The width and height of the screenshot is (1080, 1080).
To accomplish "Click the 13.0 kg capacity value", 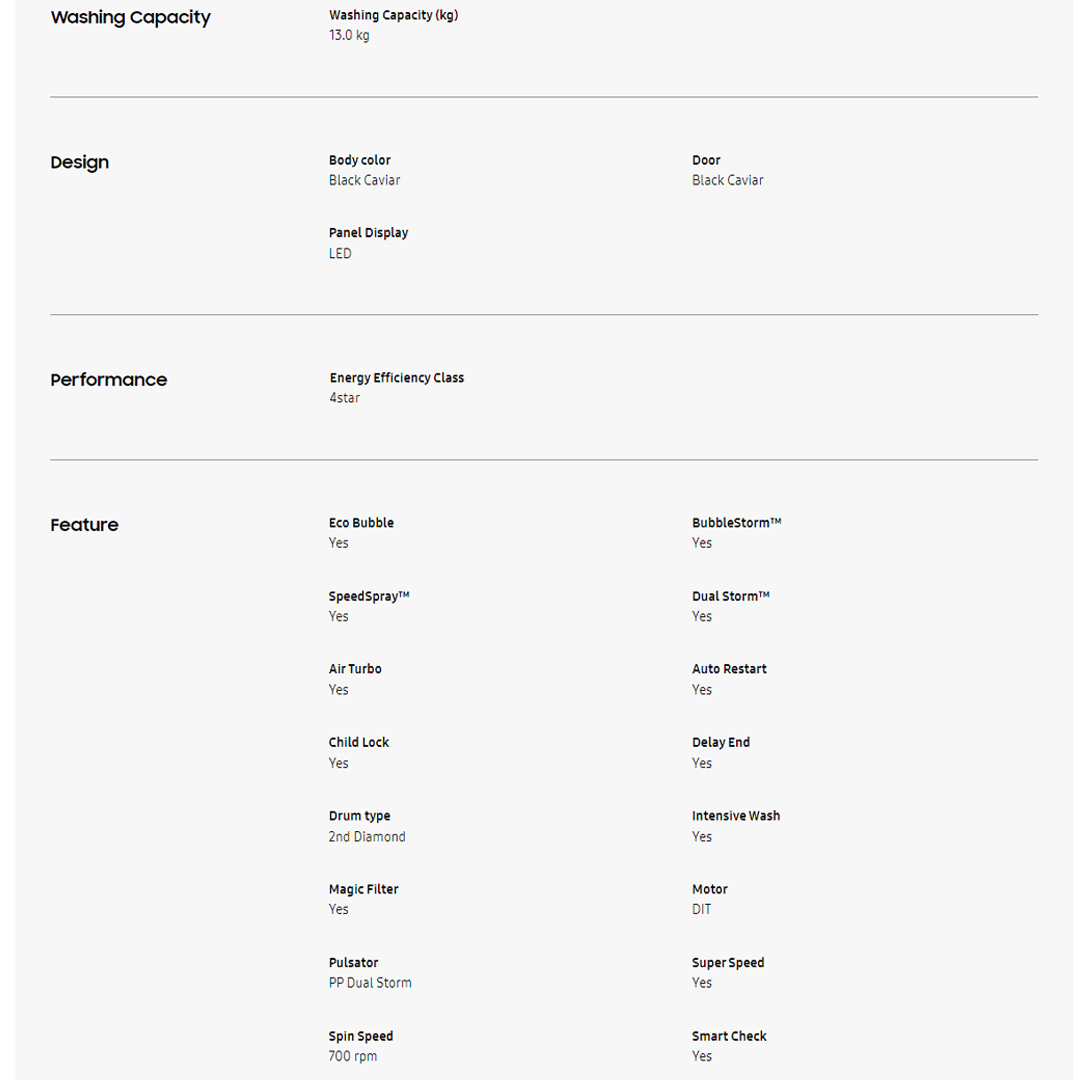I will coord(349,36).
